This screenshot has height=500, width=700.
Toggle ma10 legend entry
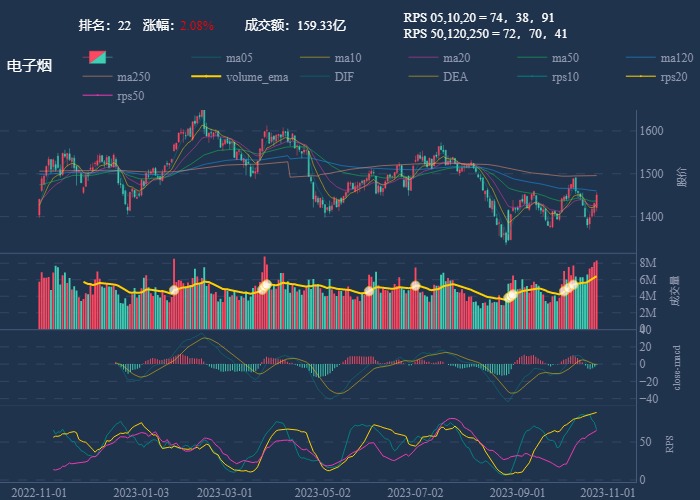[347, 58]
